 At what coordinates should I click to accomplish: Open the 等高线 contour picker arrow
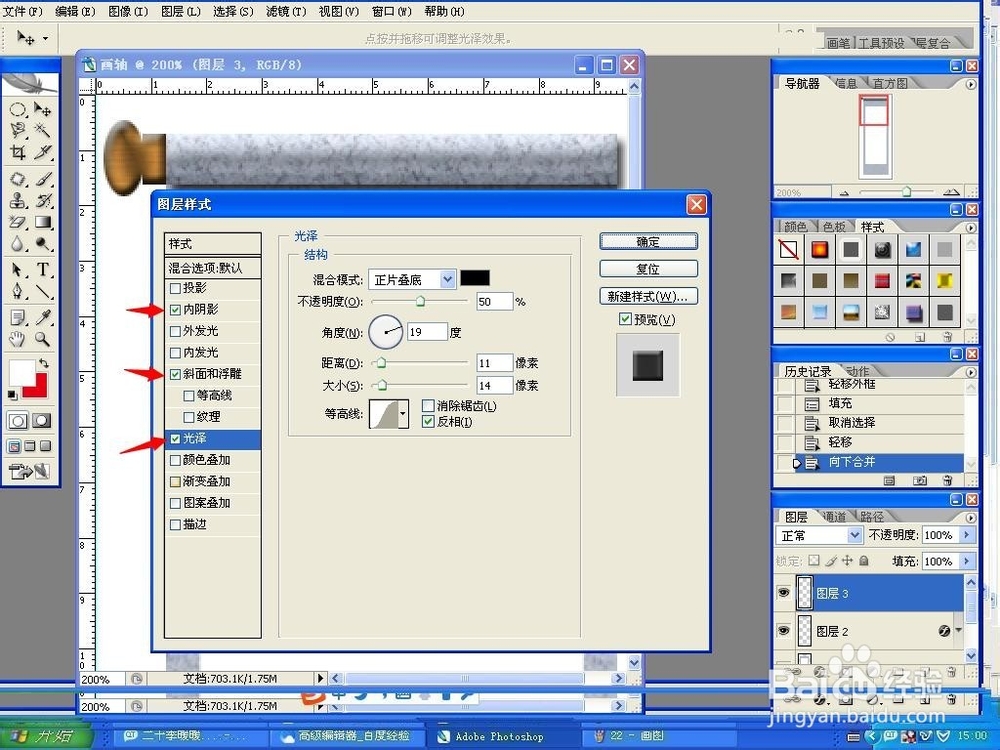(x=403, y=414)
